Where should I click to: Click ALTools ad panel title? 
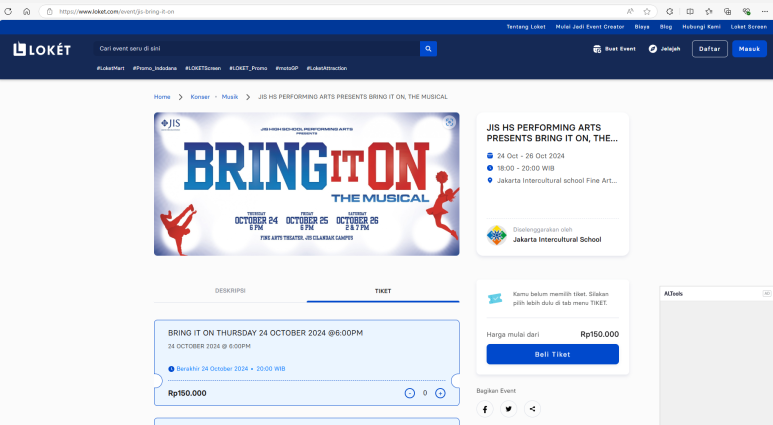pyautogui.click(x=673, y=294)
